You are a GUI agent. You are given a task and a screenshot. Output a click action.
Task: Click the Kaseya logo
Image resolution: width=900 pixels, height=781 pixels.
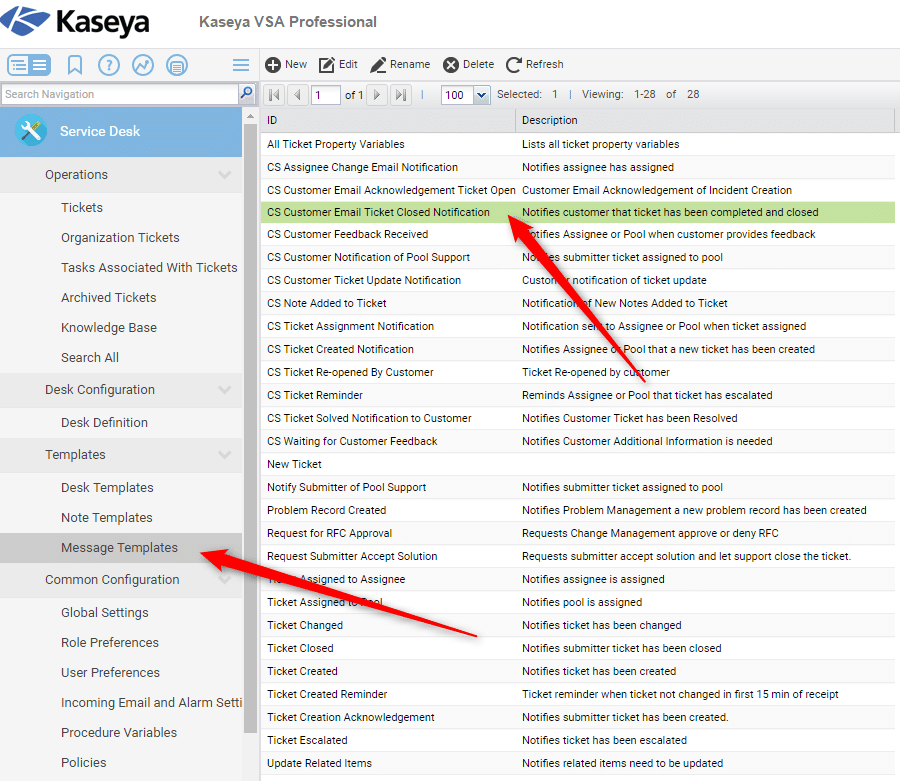(76, 22)
